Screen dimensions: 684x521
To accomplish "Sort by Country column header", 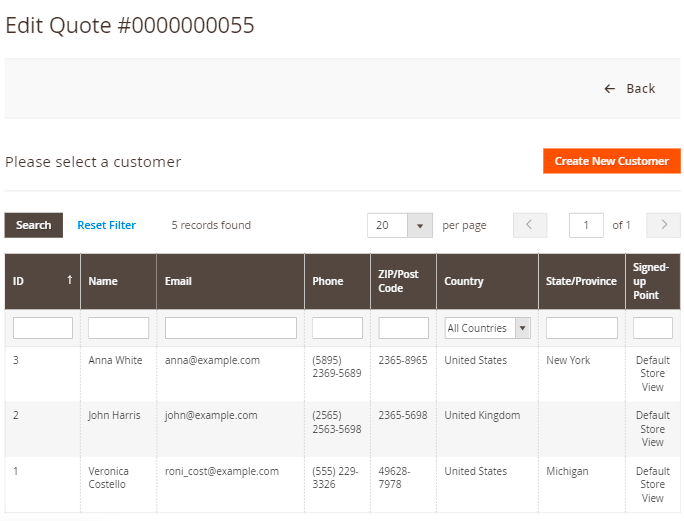I will pyautogui.click(x=487, y=281).
